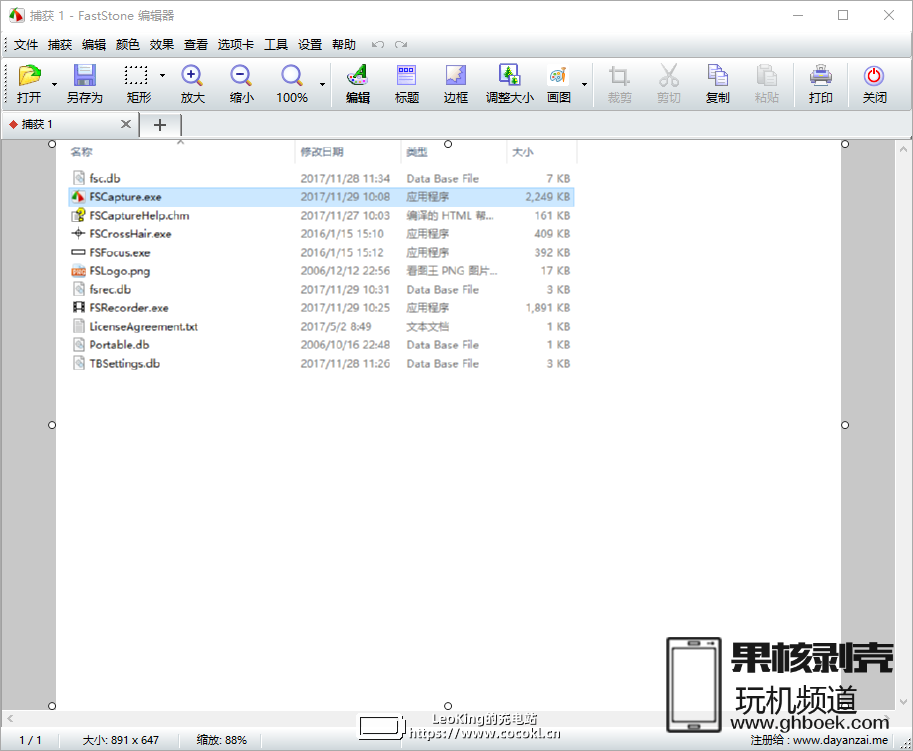Click the FSCrossHair.exe file name

pyautogui.click(x=130, y=234)
